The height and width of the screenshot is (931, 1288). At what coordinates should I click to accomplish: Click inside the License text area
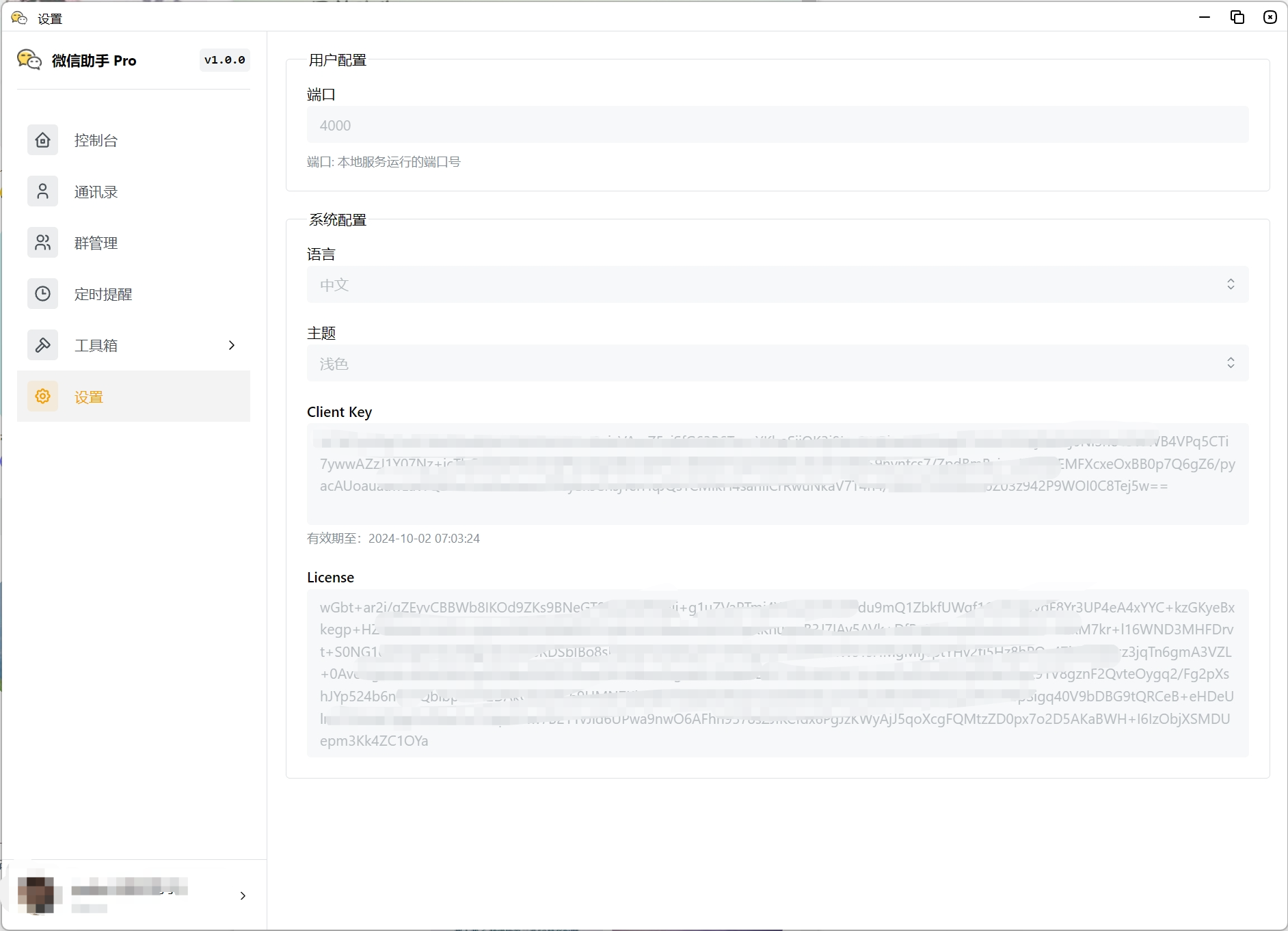[x=777, y=742]
